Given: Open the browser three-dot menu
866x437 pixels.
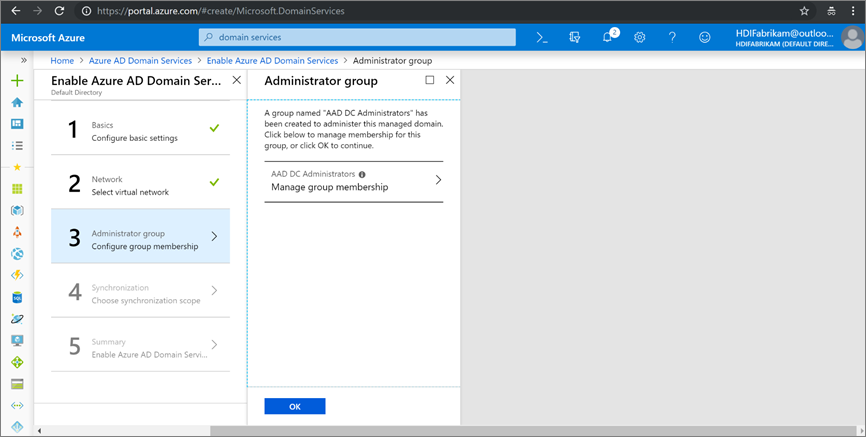Looking at the screenshot, I should tap(853, 11).
